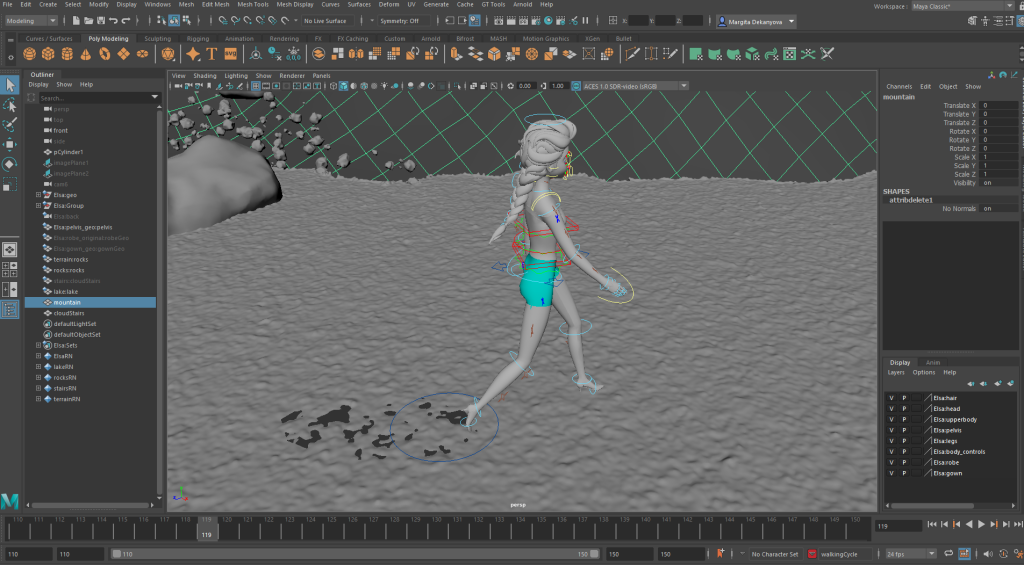Screen dimensions: 1024x565
Task: Create a polygon sphere from the shelf
Action: tap(29, 54)
